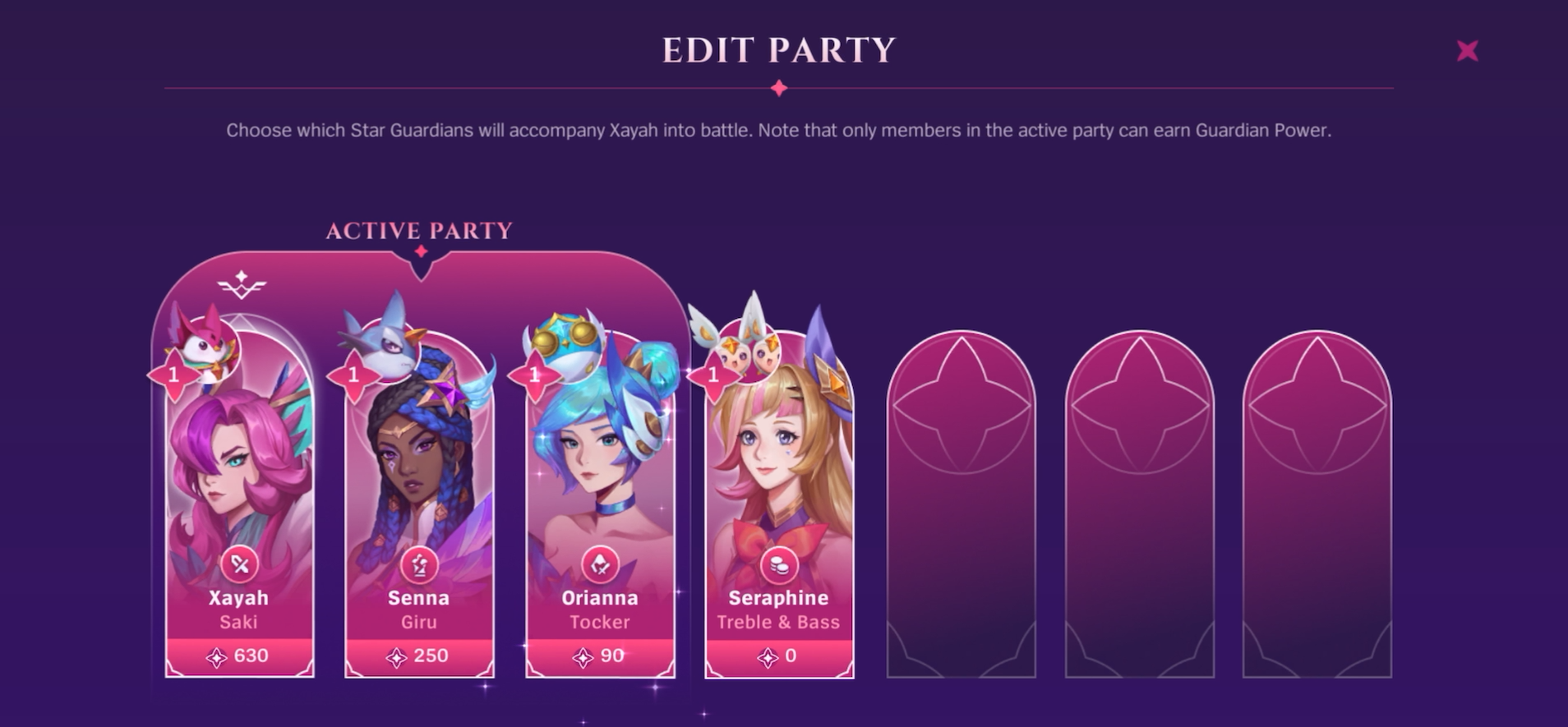
Task: Close the Edit Party screen
Action: 1467,51
